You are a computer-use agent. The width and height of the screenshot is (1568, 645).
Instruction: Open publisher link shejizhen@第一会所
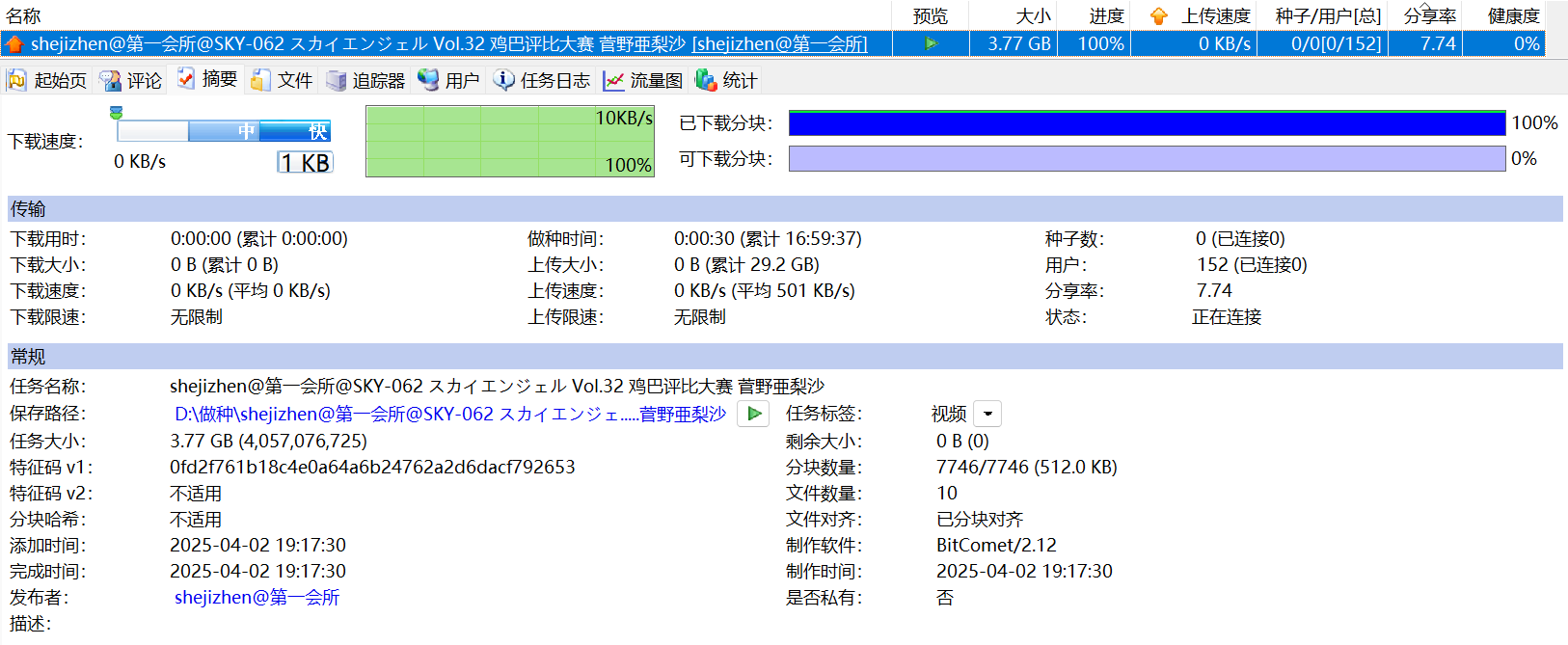257,597
